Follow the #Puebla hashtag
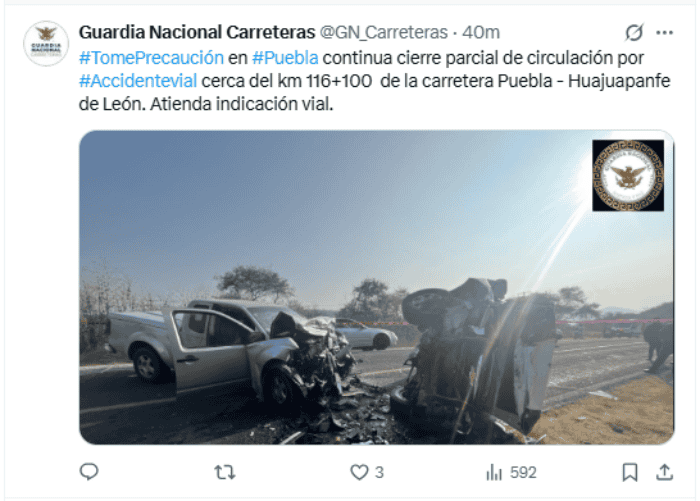700x501 pixels. point(285,58)
